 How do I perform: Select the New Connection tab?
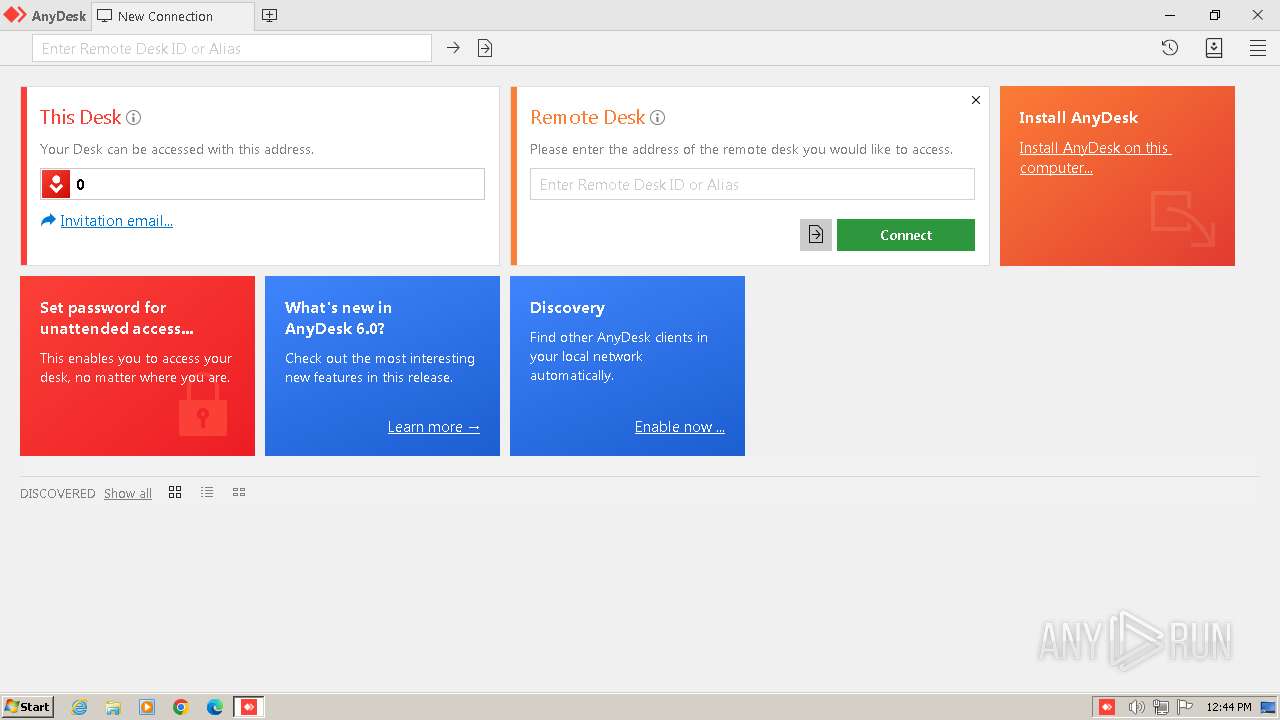[x=172, y=16]
